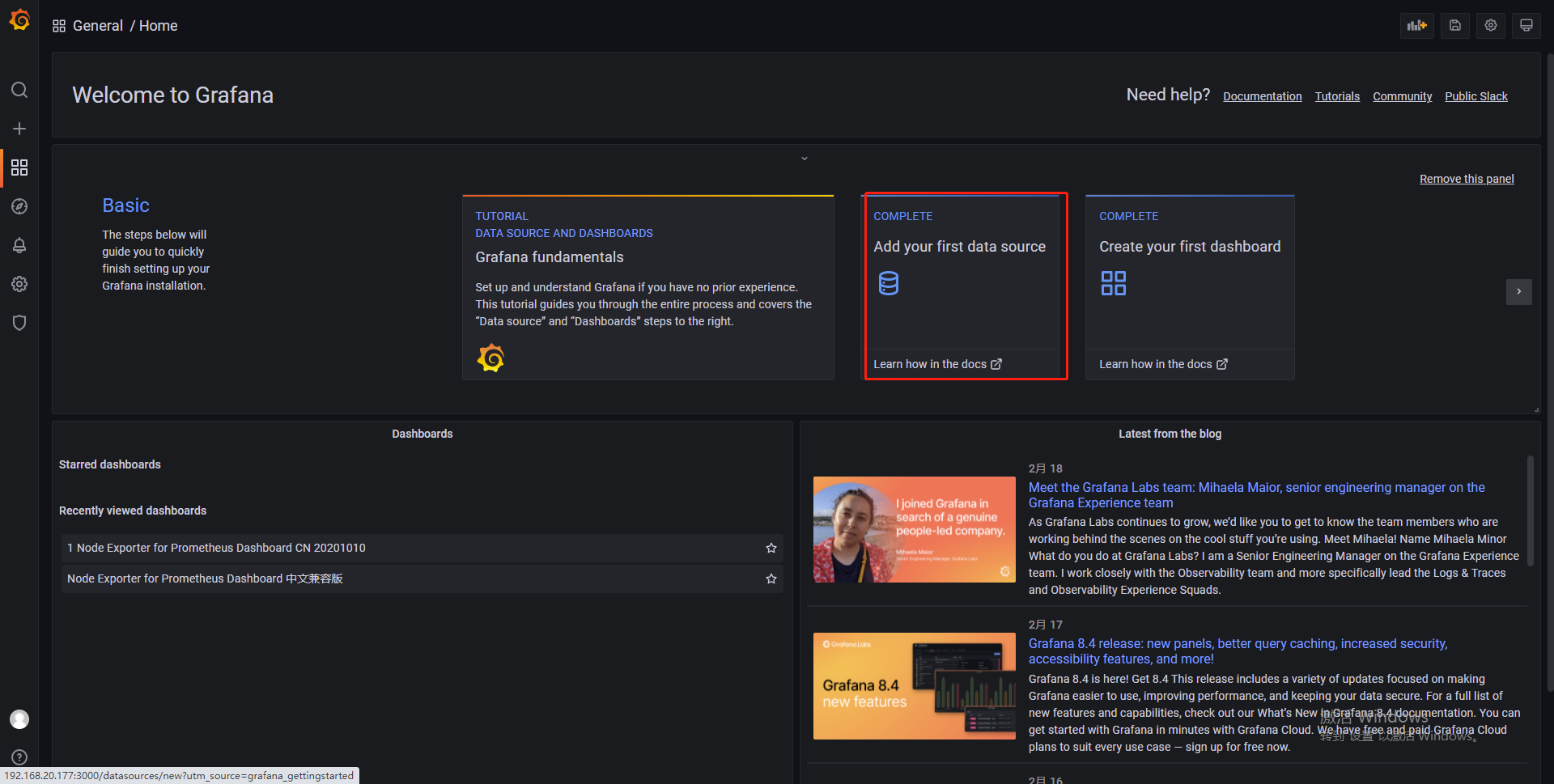Screen dimensions: 1554x784
Task: Star the 1 Node Exporter CN 20201010 dashboard
Action: tap(771, 548)
